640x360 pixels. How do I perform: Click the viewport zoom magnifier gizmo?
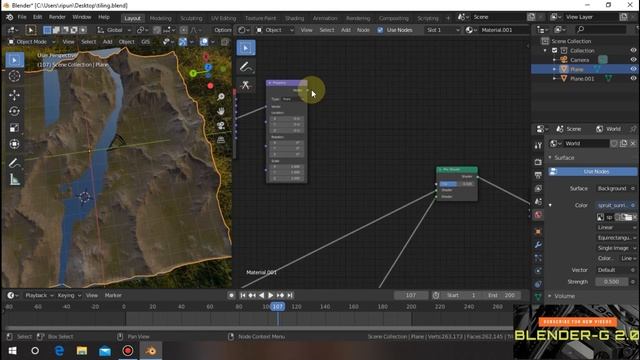pos(221,97)
